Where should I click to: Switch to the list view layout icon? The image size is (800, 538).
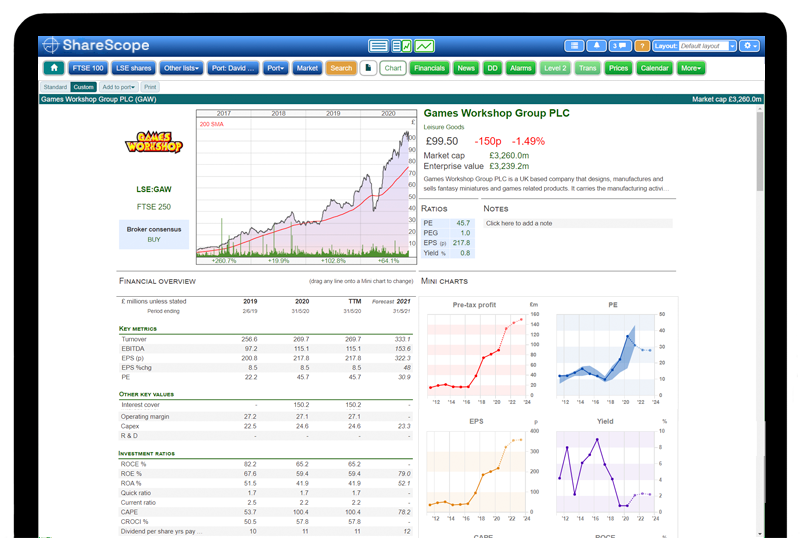click(x=378, y=46)
